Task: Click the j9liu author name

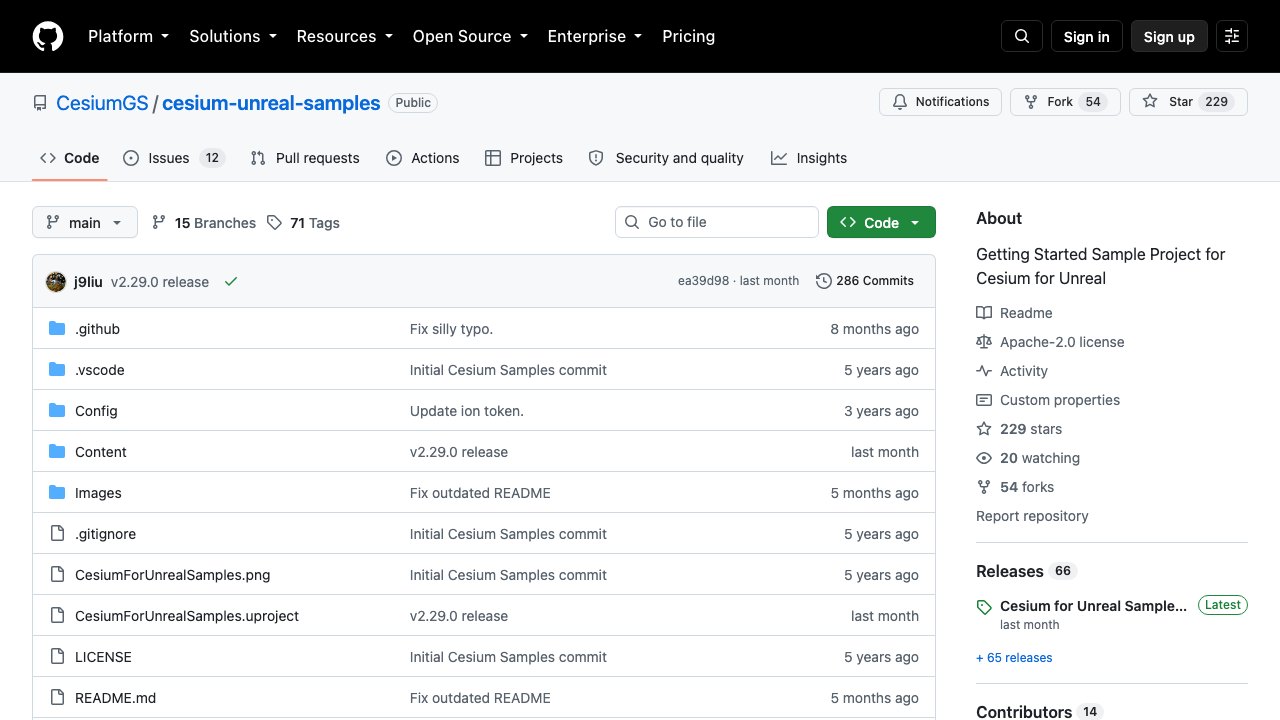Action: [88, 282]
